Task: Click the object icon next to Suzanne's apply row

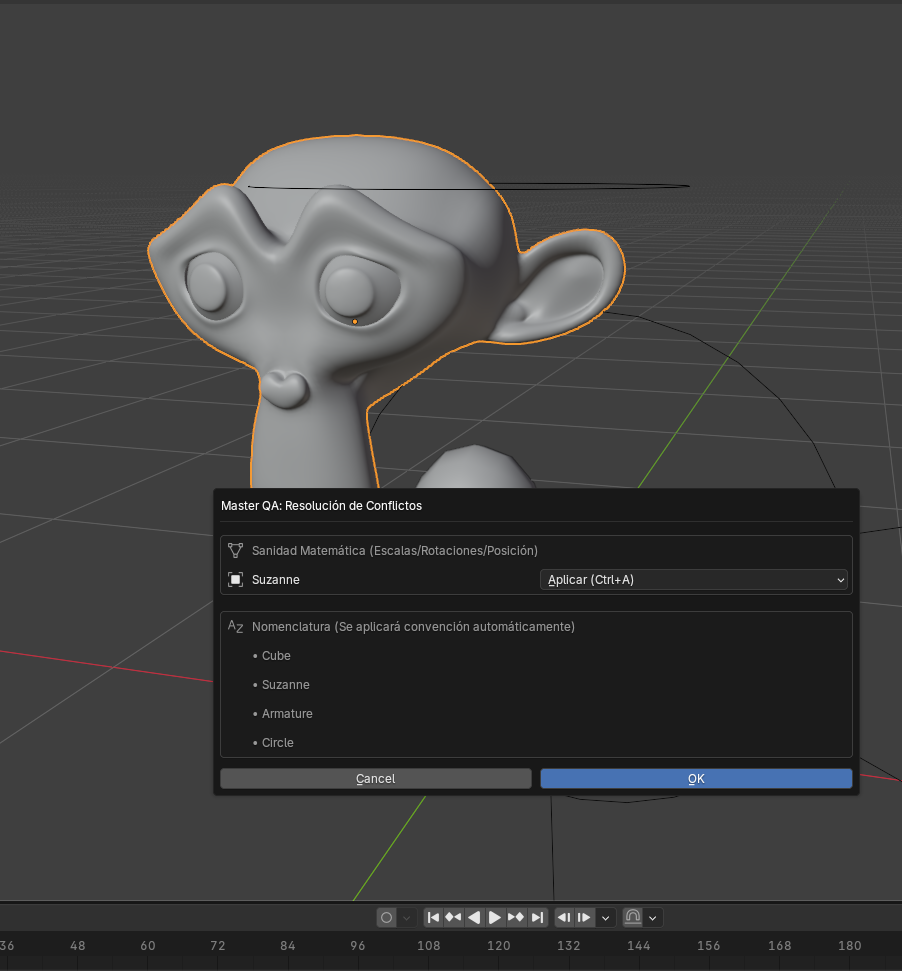Action: coord(235,580)
